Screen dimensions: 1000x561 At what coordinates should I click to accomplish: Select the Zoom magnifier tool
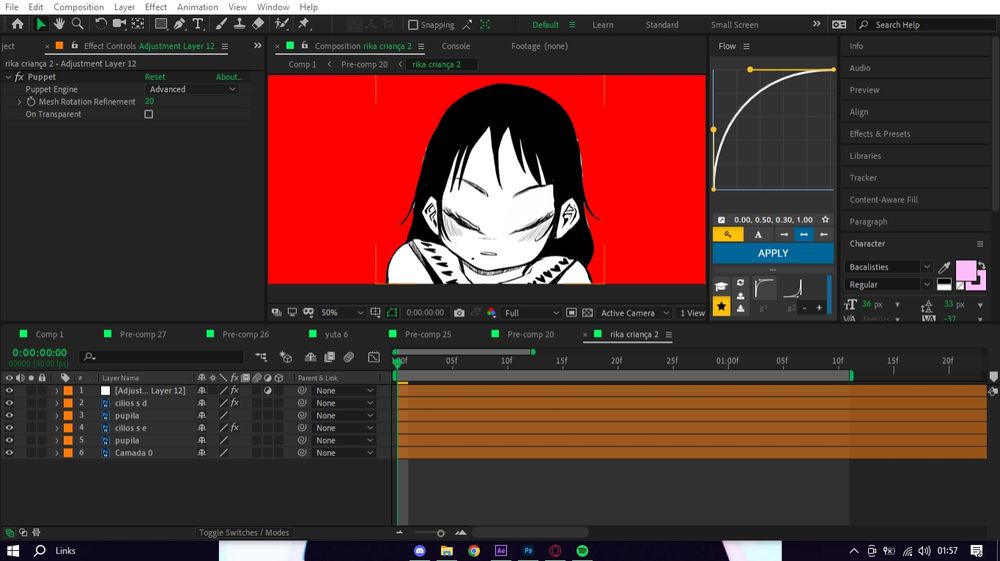(77, 24)
